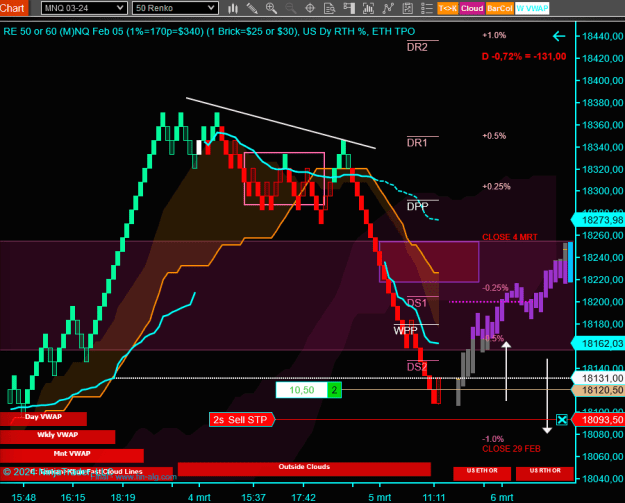The height and width of the screenshot is (503, 625).
Task: Open the Strategies icon
Action: tap(407, 8)
